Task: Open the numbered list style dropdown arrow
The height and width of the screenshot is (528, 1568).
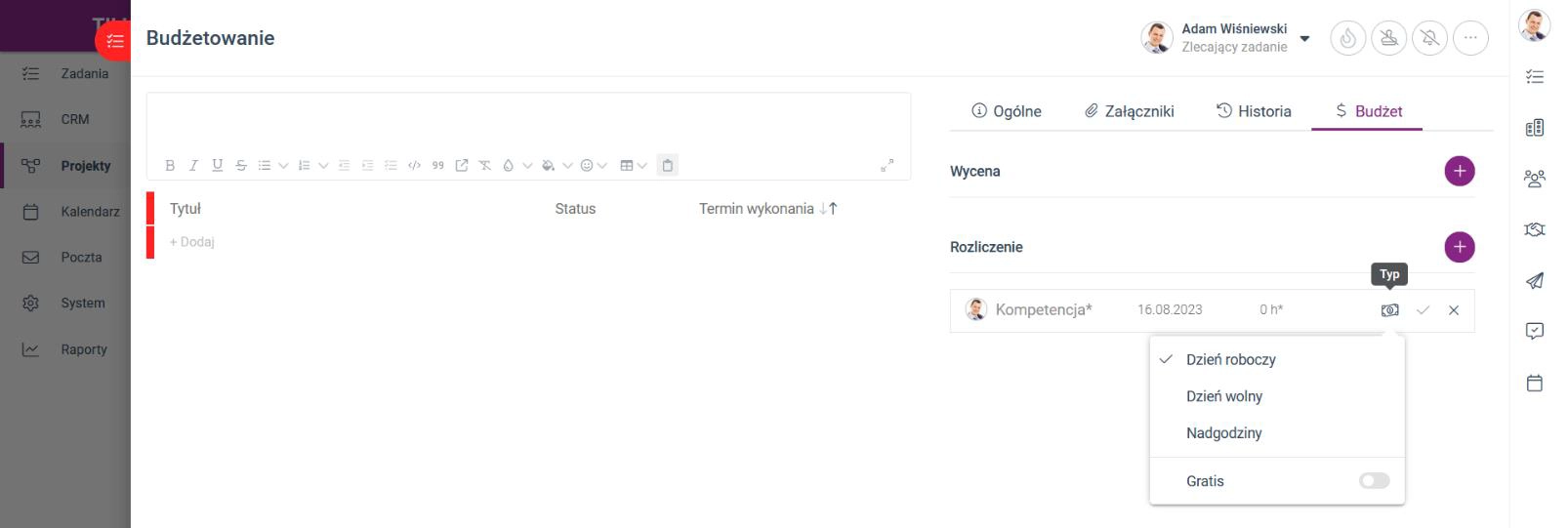Action: 323,165
